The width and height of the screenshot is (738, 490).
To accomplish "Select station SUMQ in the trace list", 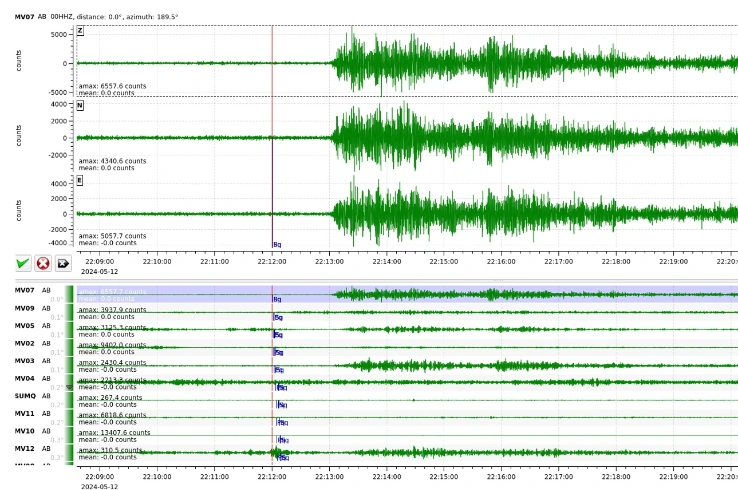I will click(25, 396).
